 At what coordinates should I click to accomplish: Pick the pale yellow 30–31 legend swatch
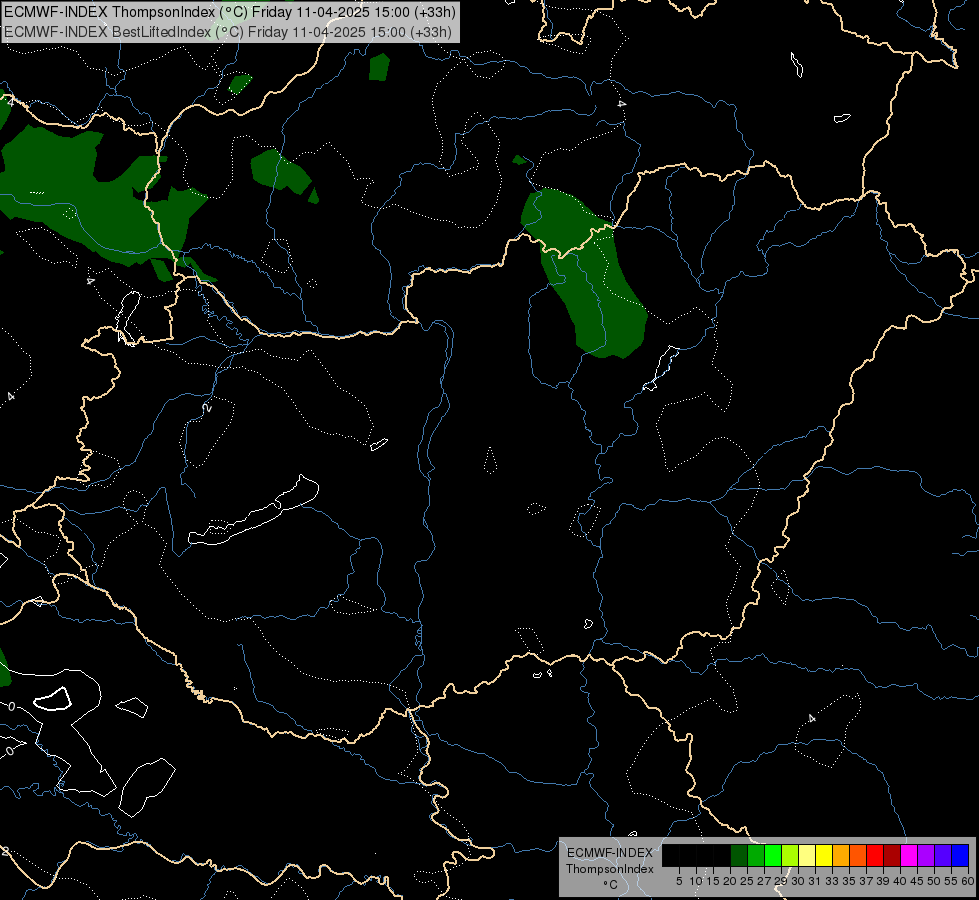pos(807,855)
